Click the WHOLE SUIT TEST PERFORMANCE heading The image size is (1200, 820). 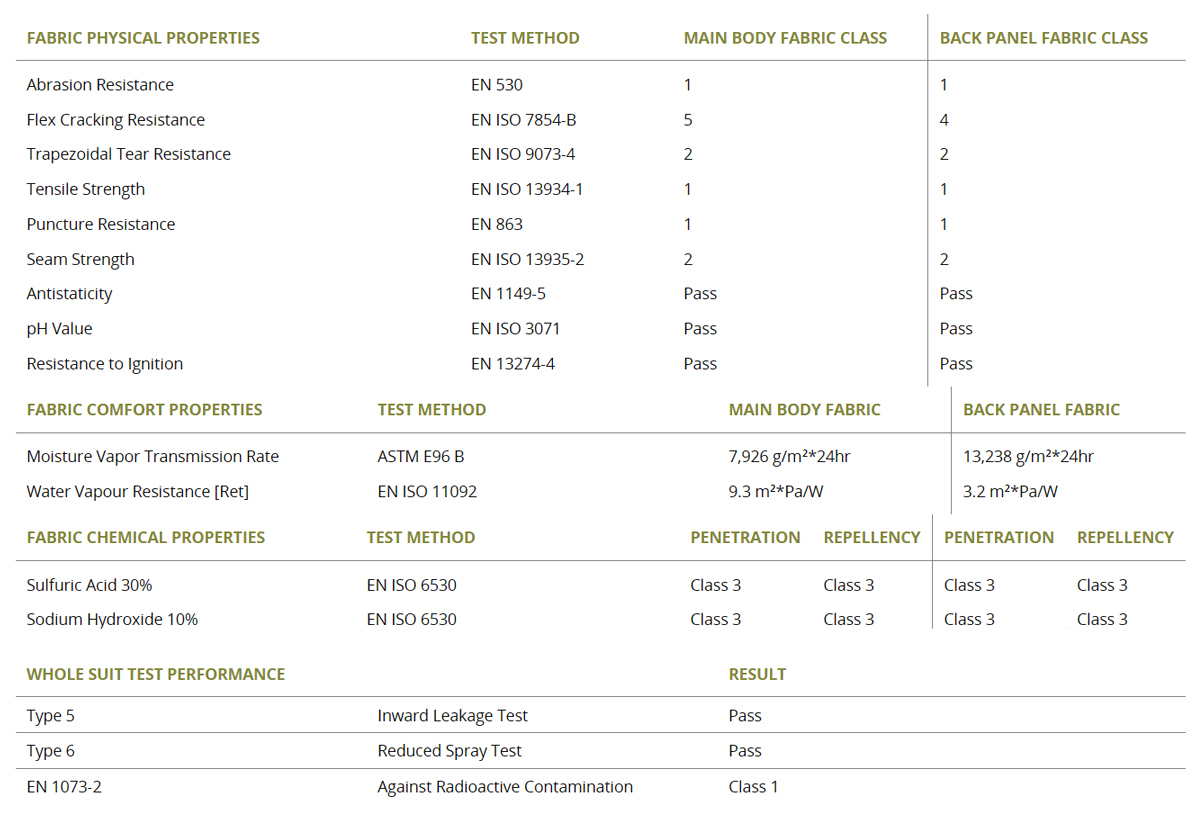tap(156, 674)
